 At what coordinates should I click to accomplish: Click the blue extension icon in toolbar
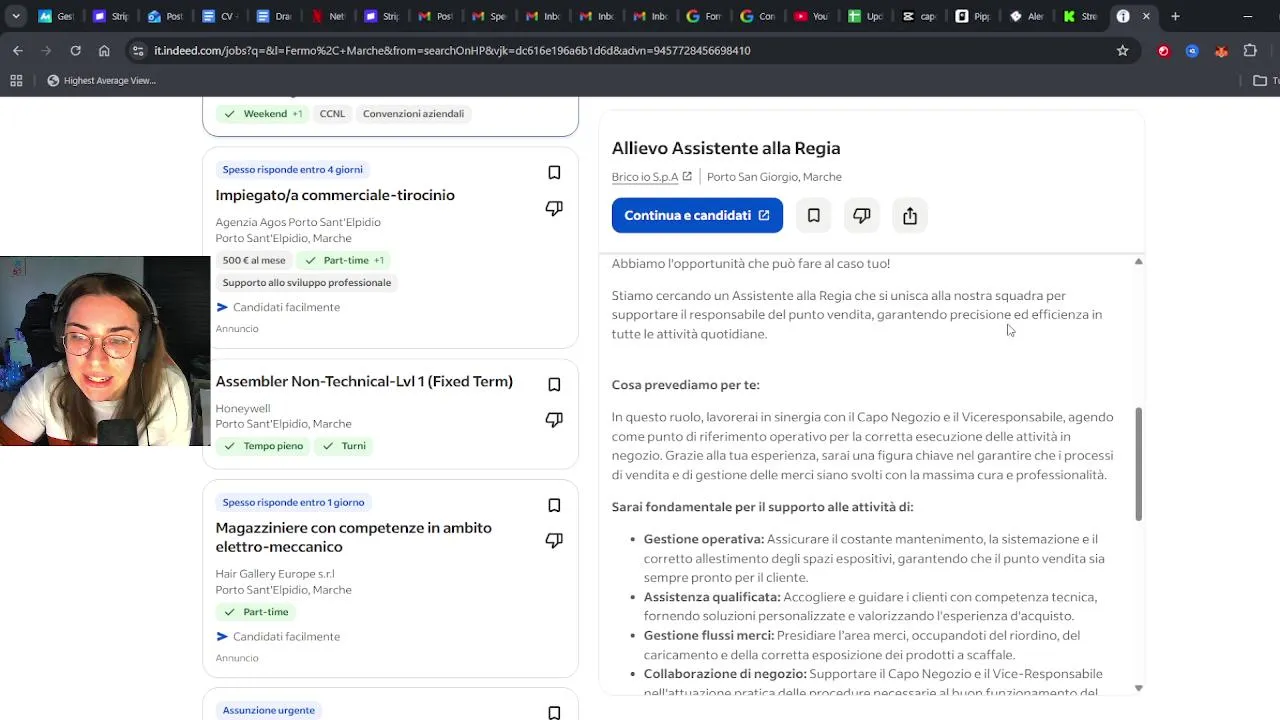pos(1192,50)
